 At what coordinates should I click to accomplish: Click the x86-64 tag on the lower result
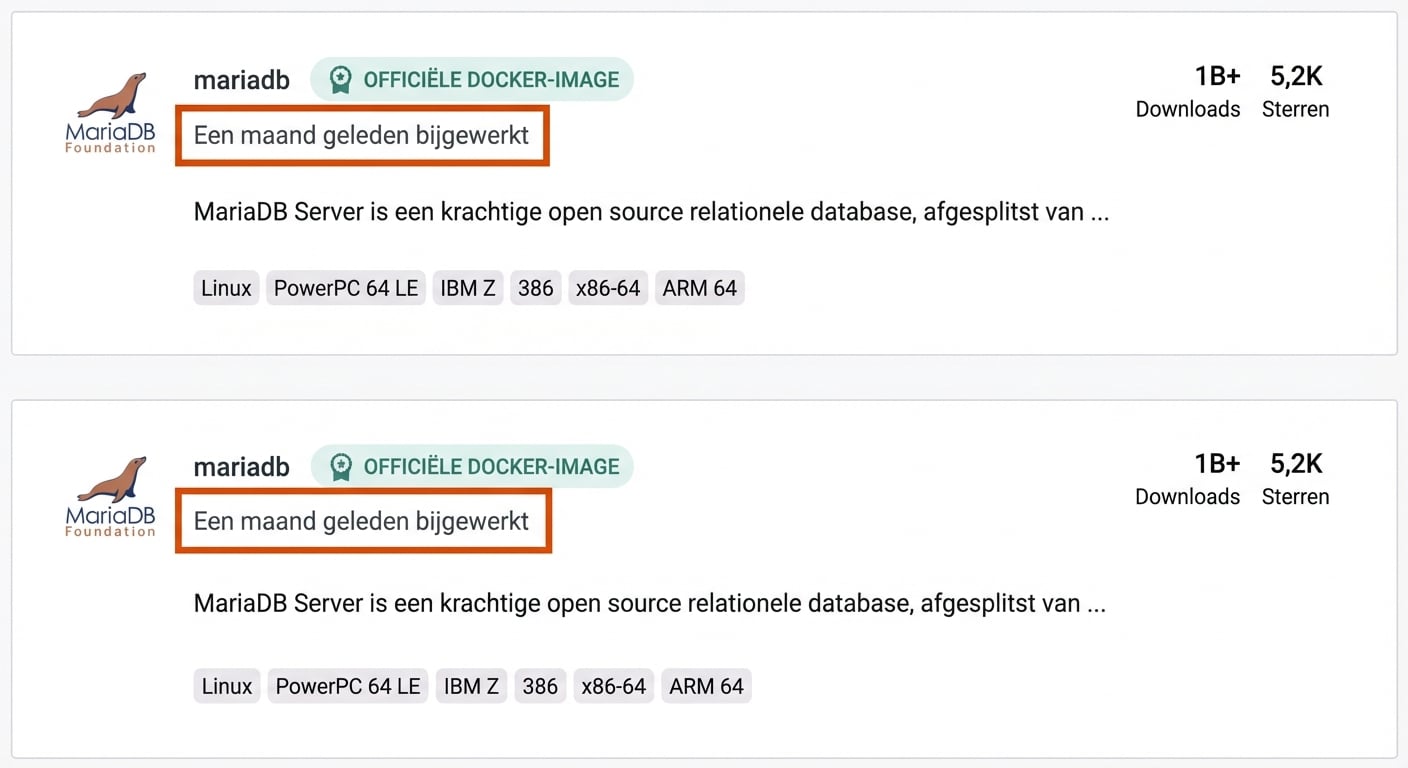pyautogui.click(x=613, y=686)
